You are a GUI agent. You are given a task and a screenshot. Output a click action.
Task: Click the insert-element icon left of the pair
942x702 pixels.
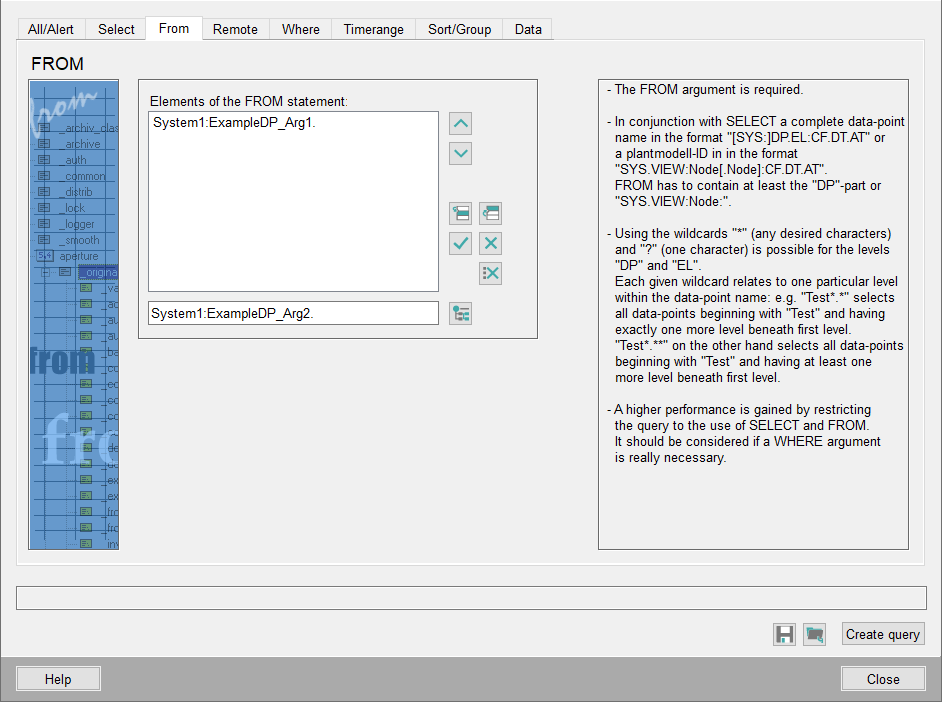click(x=460, y=213)
